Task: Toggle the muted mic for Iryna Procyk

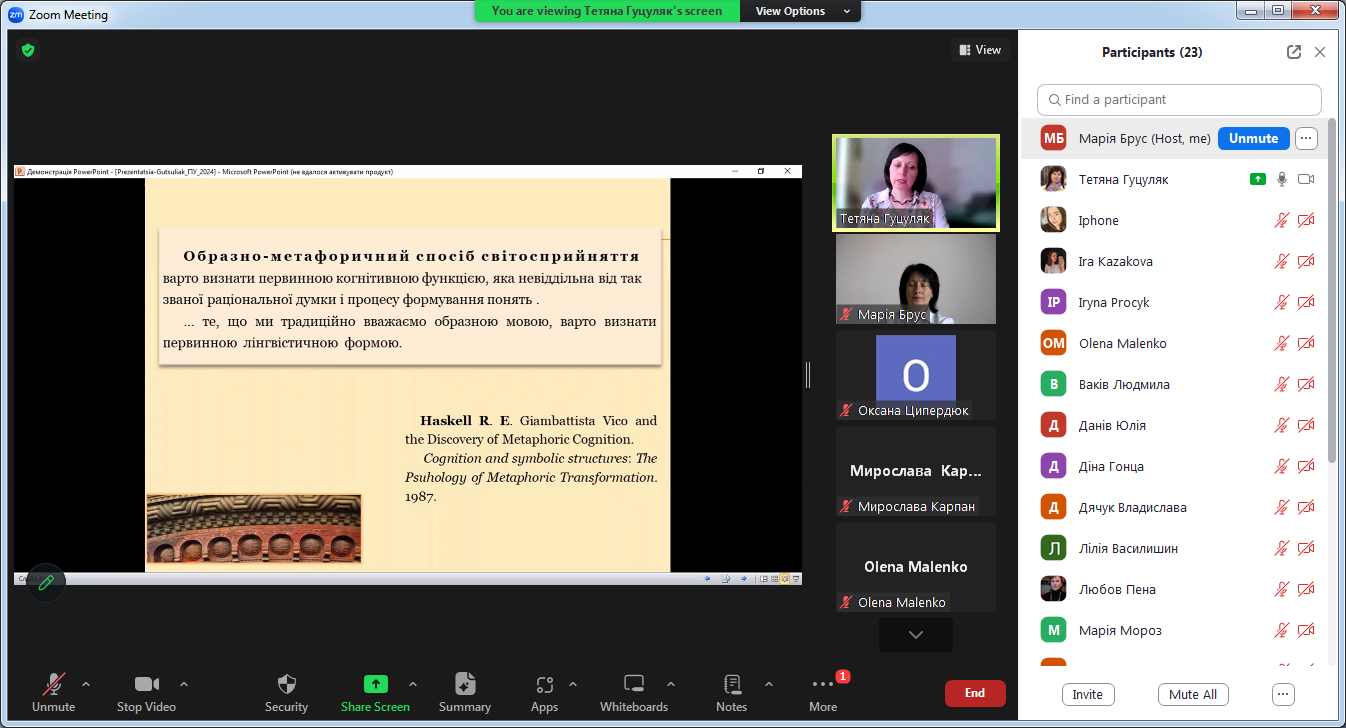Action: tap(1281, 303)
